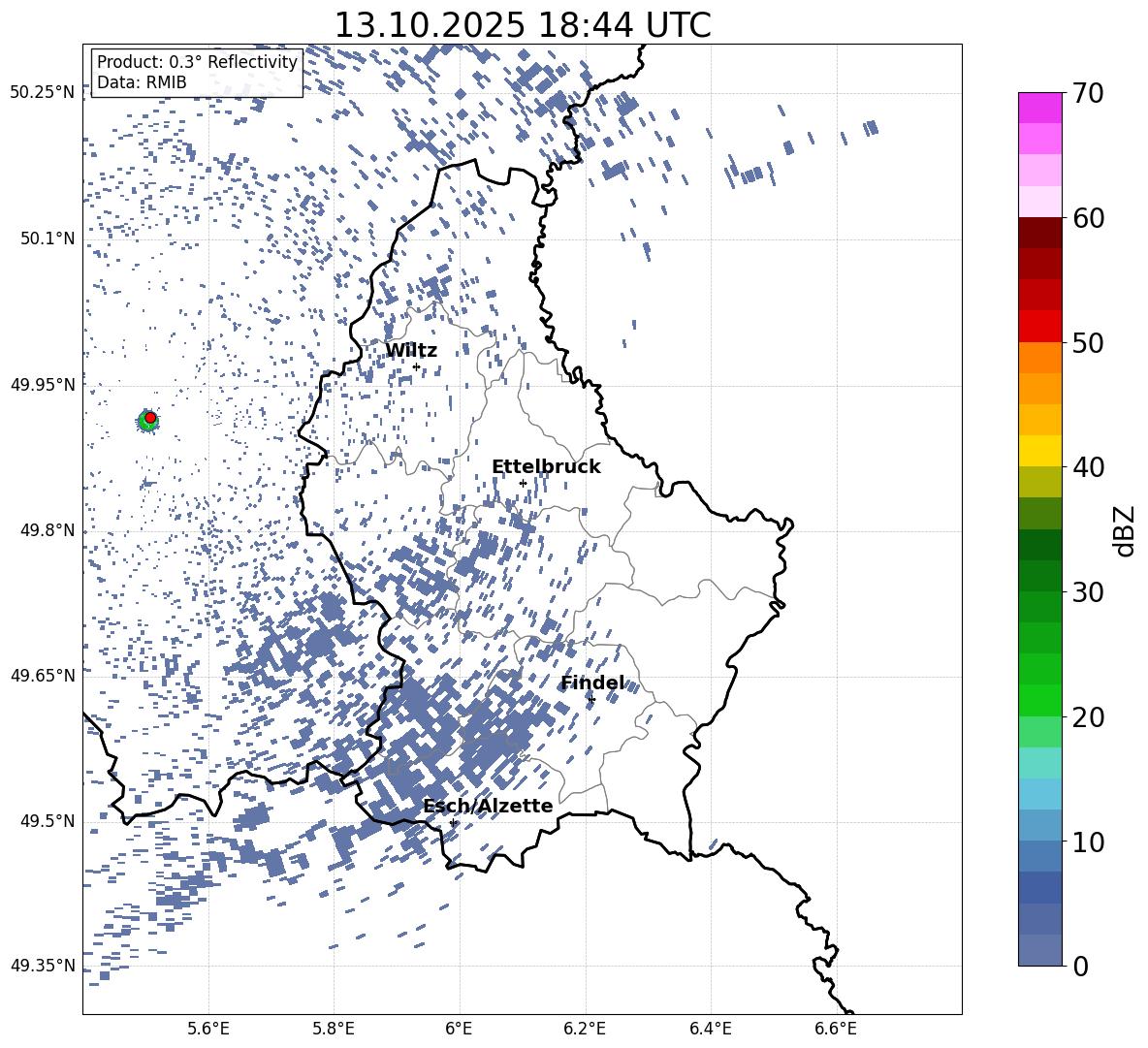Screen dimensions: 1148x1048
Task: Click the Wiltz city label
Action: (411, 351)
